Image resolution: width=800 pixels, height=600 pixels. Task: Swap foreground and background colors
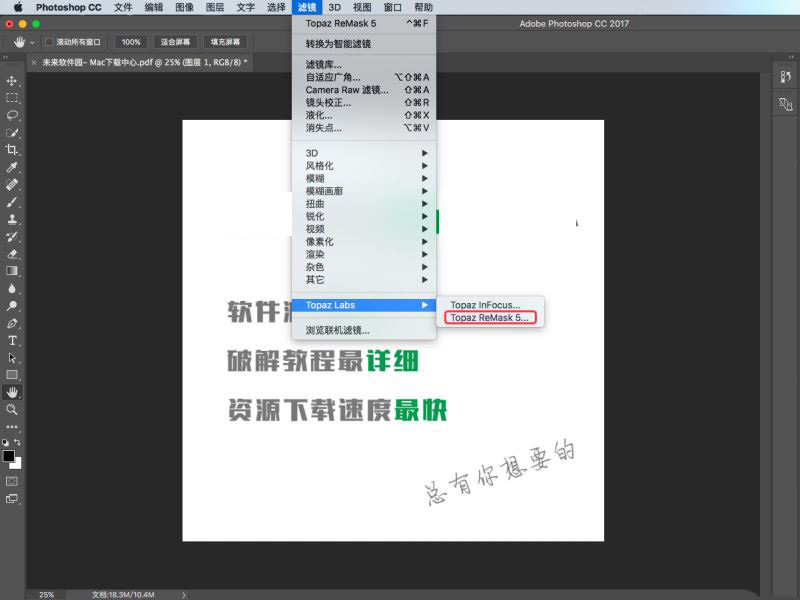pos(18,442)
